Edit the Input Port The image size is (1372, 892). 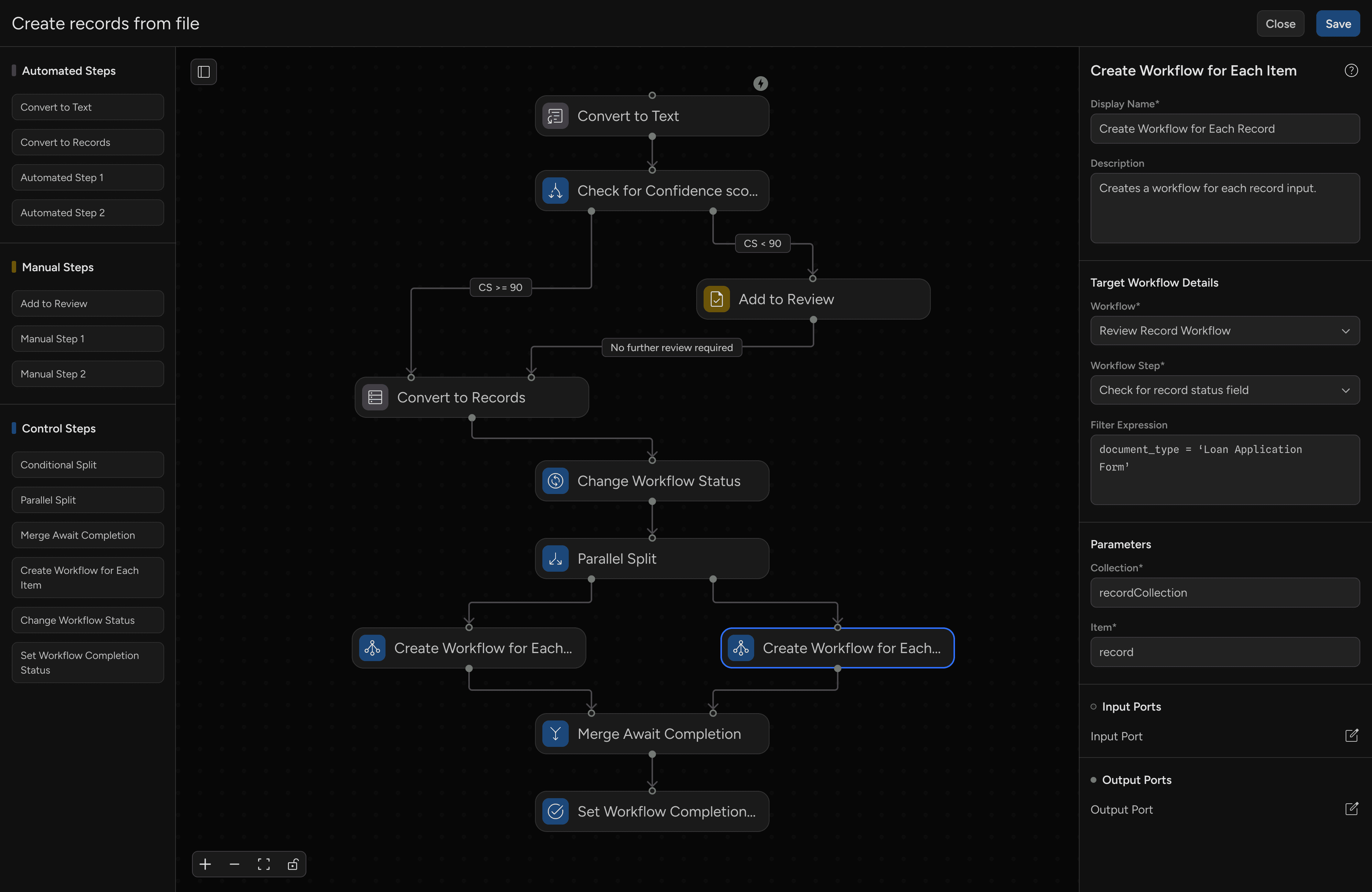point(1352,735)
